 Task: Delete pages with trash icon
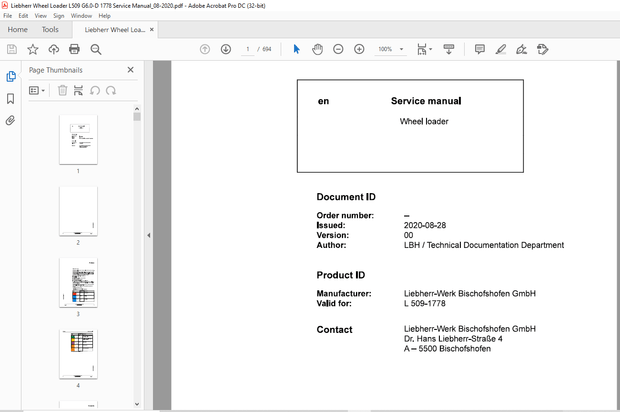tap(62, 91)
